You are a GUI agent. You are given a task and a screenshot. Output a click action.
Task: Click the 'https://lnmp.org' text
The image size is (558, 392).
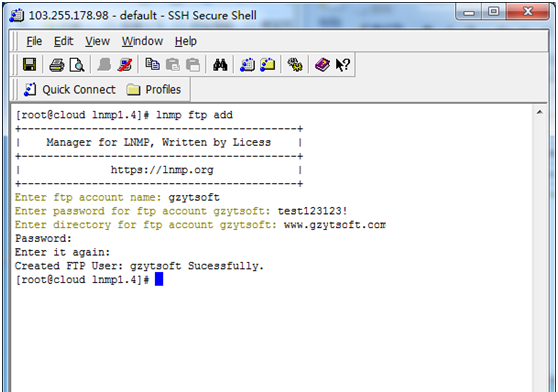162,170
